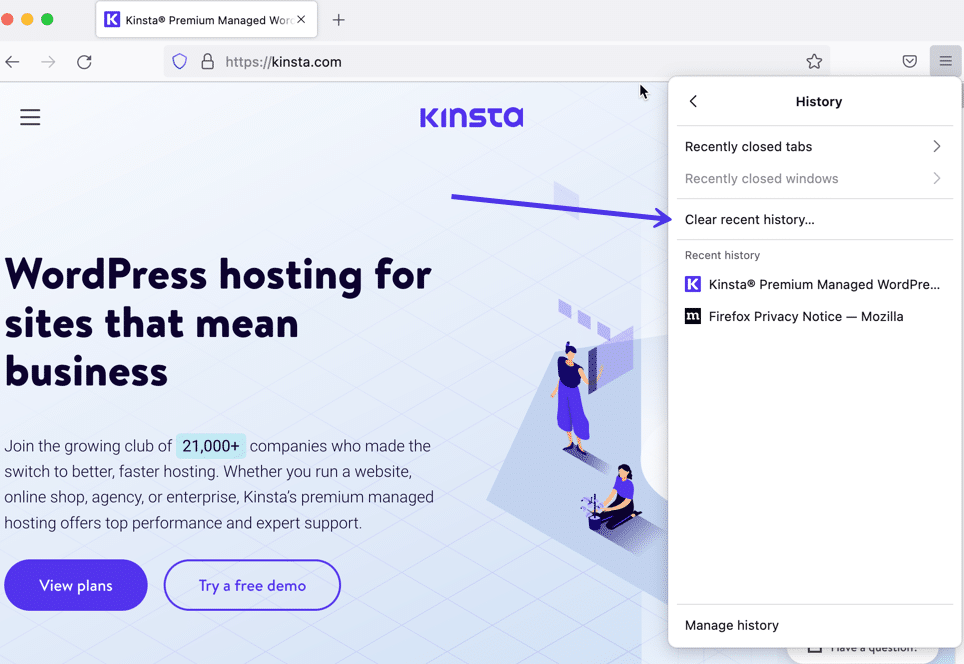Screen dimensions: 964x664
Task: Click the browser back arrow icon
Action: coord(13,62)
